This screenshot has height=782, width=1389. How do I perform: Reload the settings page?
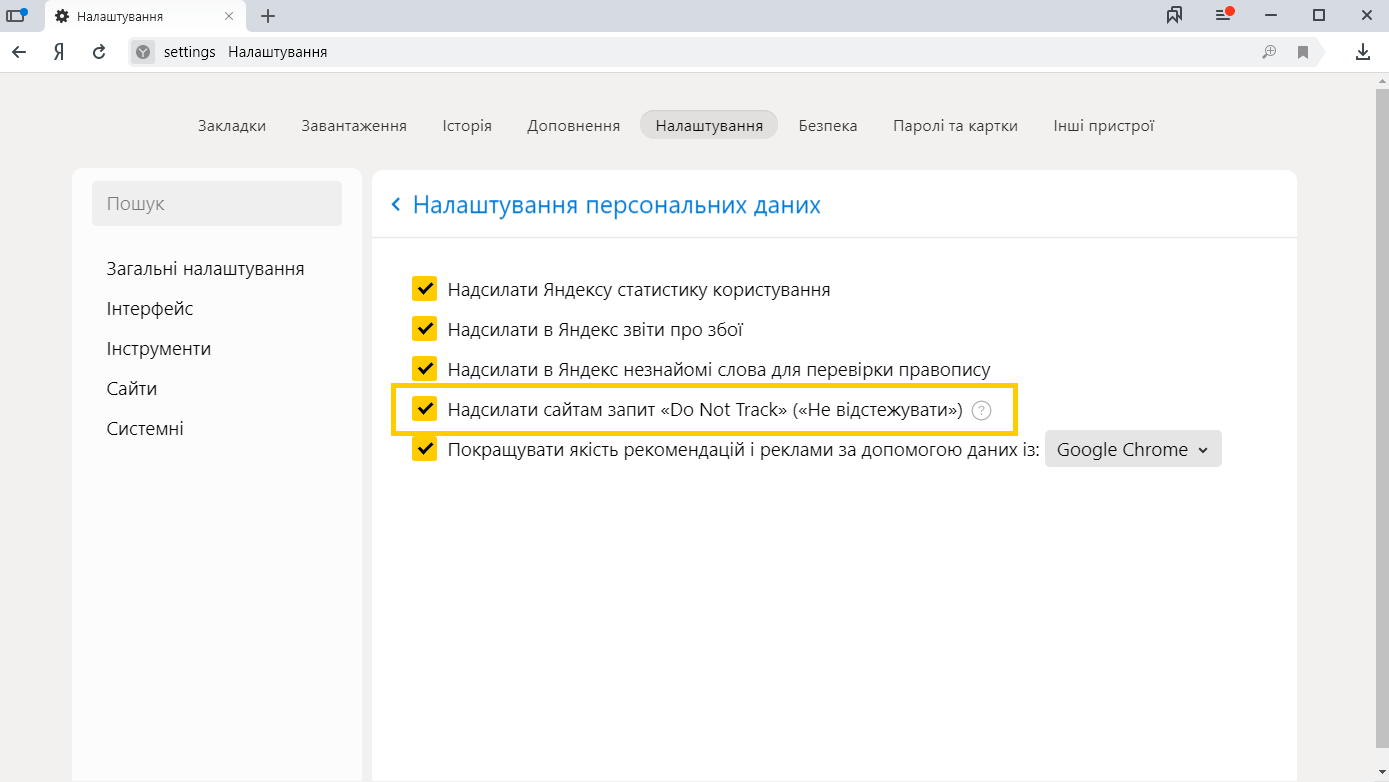(99, 52)
